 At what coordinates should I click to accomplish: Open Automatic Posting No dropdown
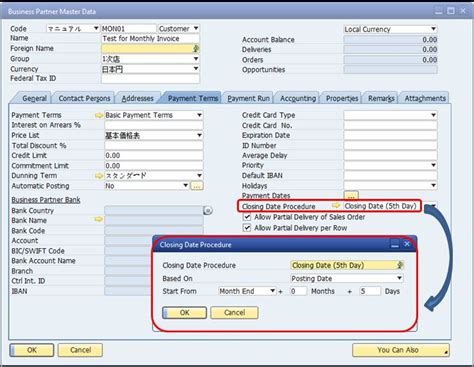click(186, 185)
